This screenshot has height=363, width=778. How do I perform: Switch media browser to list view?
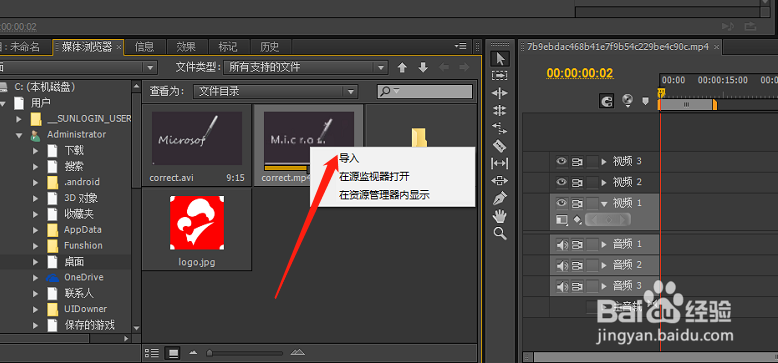pos(152,353)
